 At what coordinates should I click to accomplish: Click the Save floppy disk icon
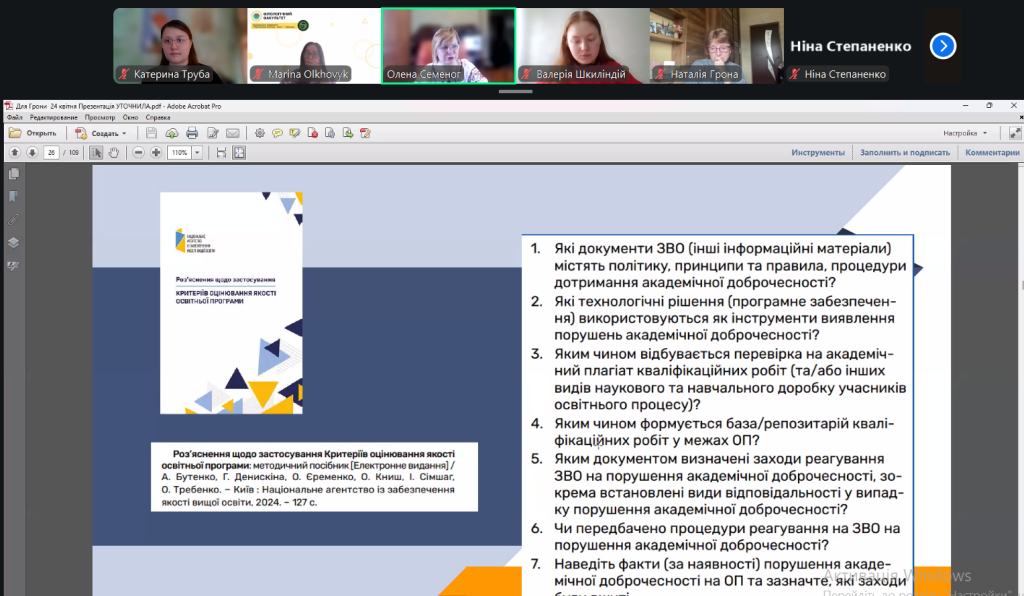151,133
